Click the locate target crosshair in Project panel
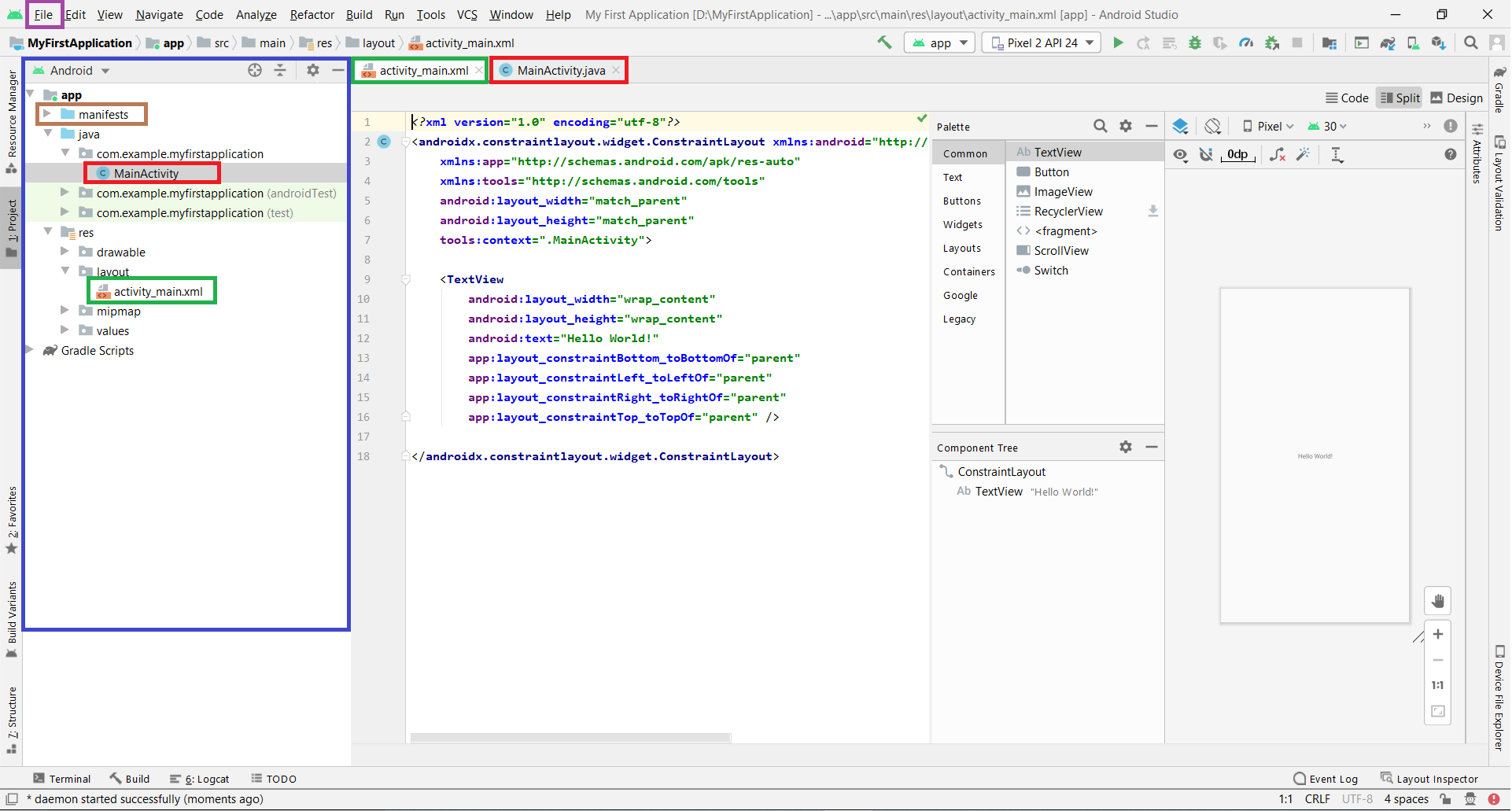Screen dimensions: 1512x811 pos(255,71)
